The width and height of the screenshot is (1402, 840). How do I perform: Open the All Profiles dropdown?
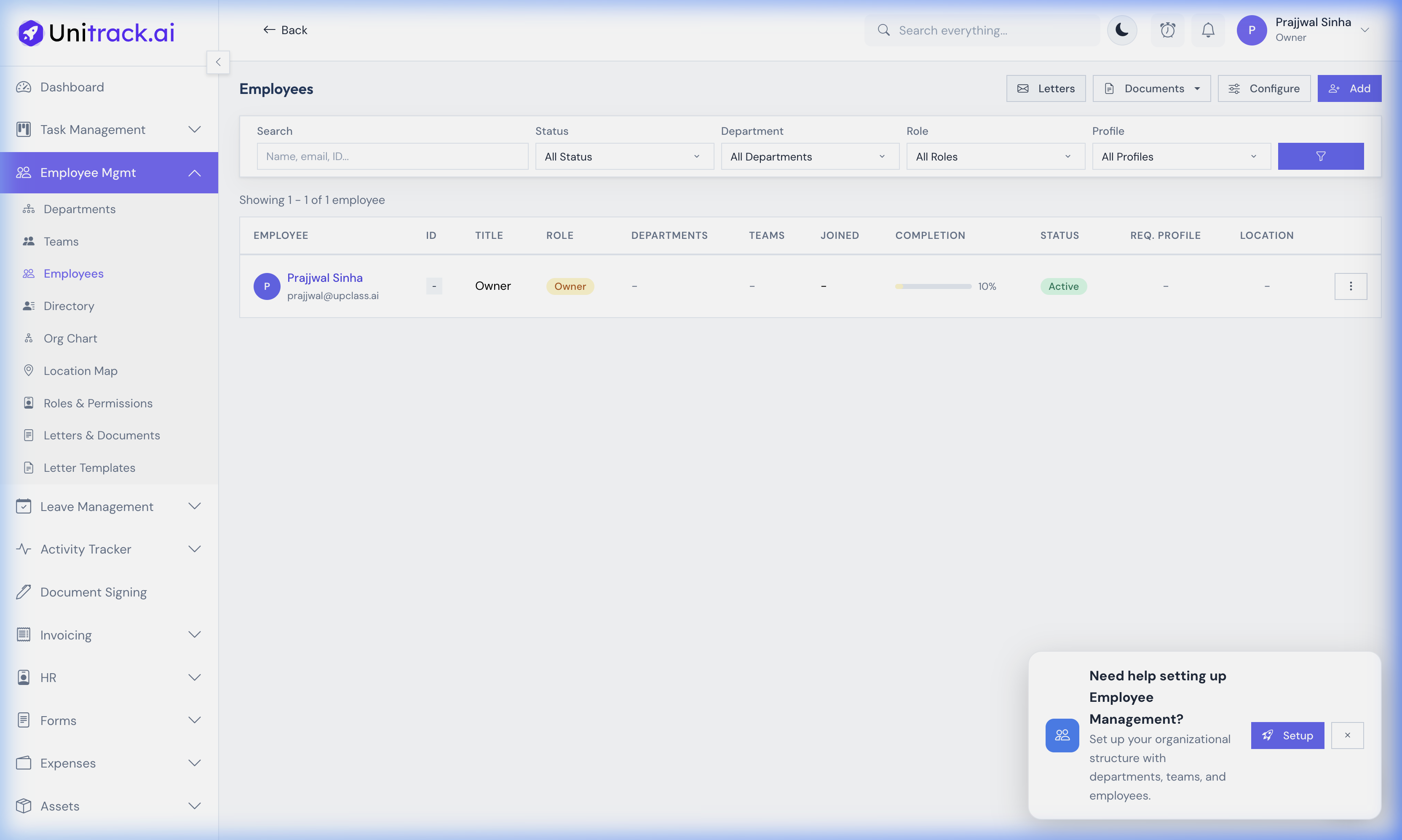1181,156
